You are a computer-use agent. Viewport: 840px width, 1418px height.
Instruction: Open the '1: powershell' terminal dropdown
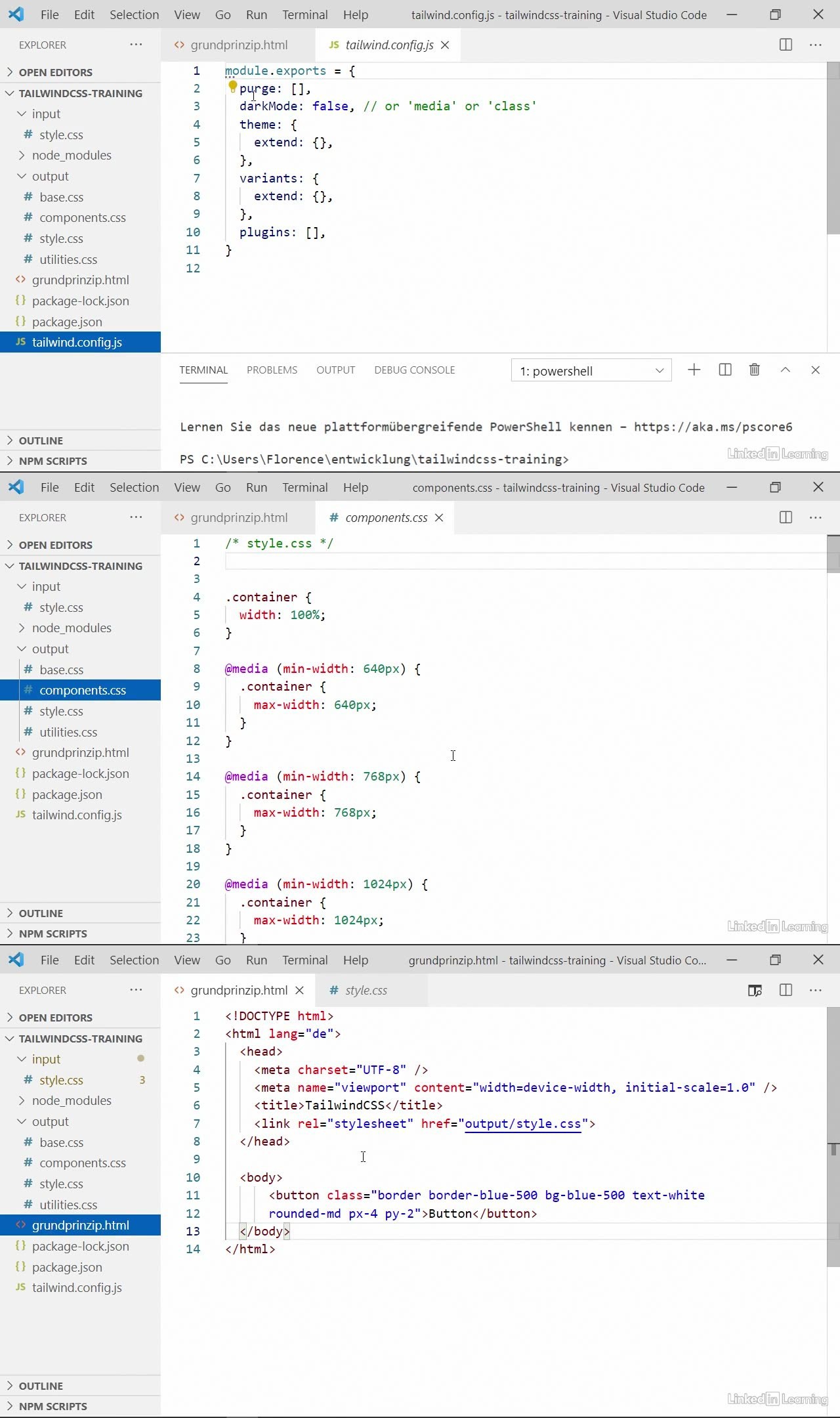click(x=591, y=371)
